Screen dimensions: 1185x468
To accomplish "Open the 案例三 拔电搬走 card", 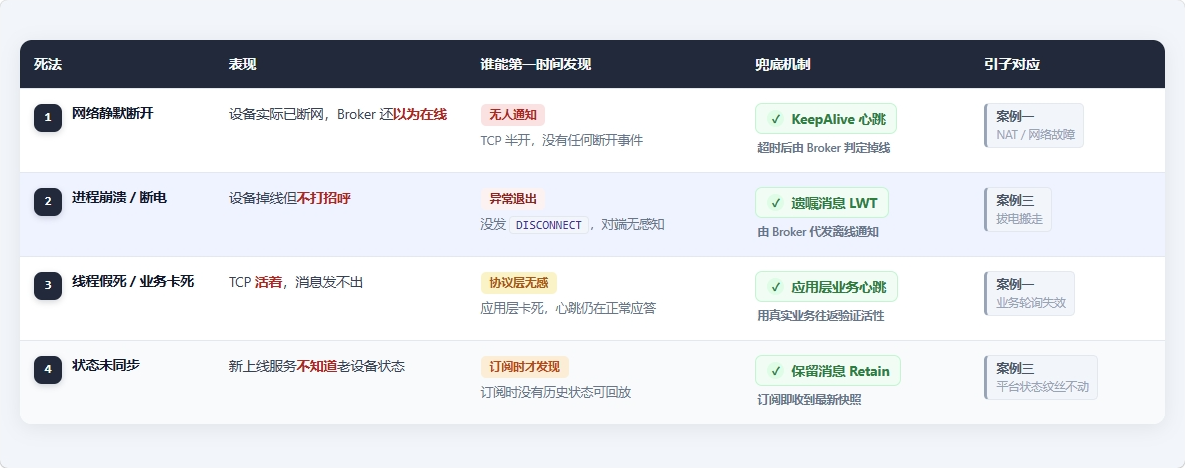I will [x=1017, y=209].
